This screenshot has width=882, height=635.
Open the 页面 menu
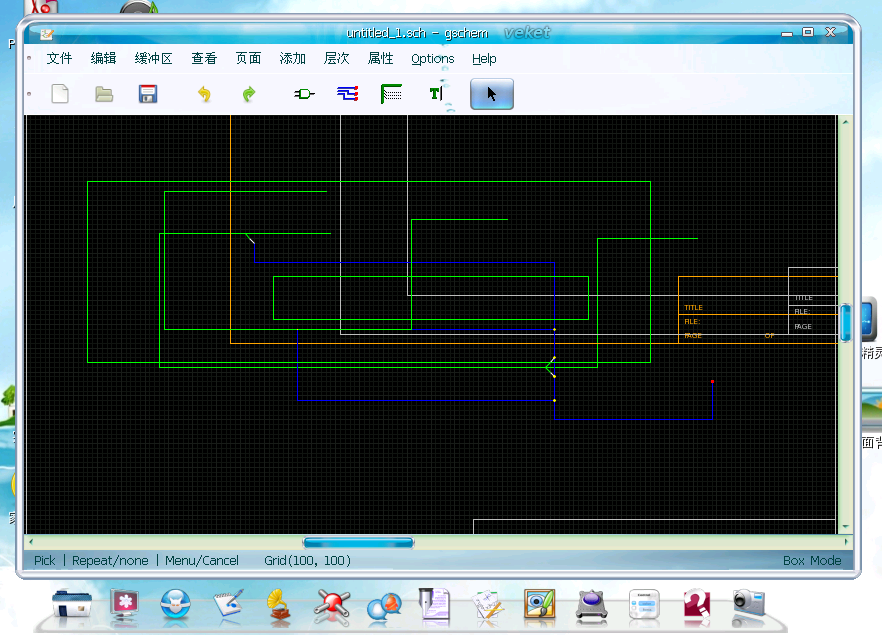[248, 58]
